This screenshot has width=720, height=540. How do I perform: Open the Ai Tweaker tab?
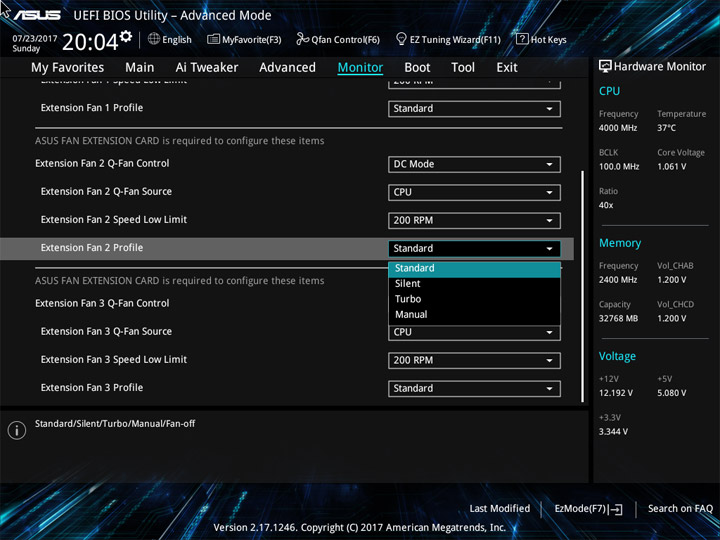(207, 68)
